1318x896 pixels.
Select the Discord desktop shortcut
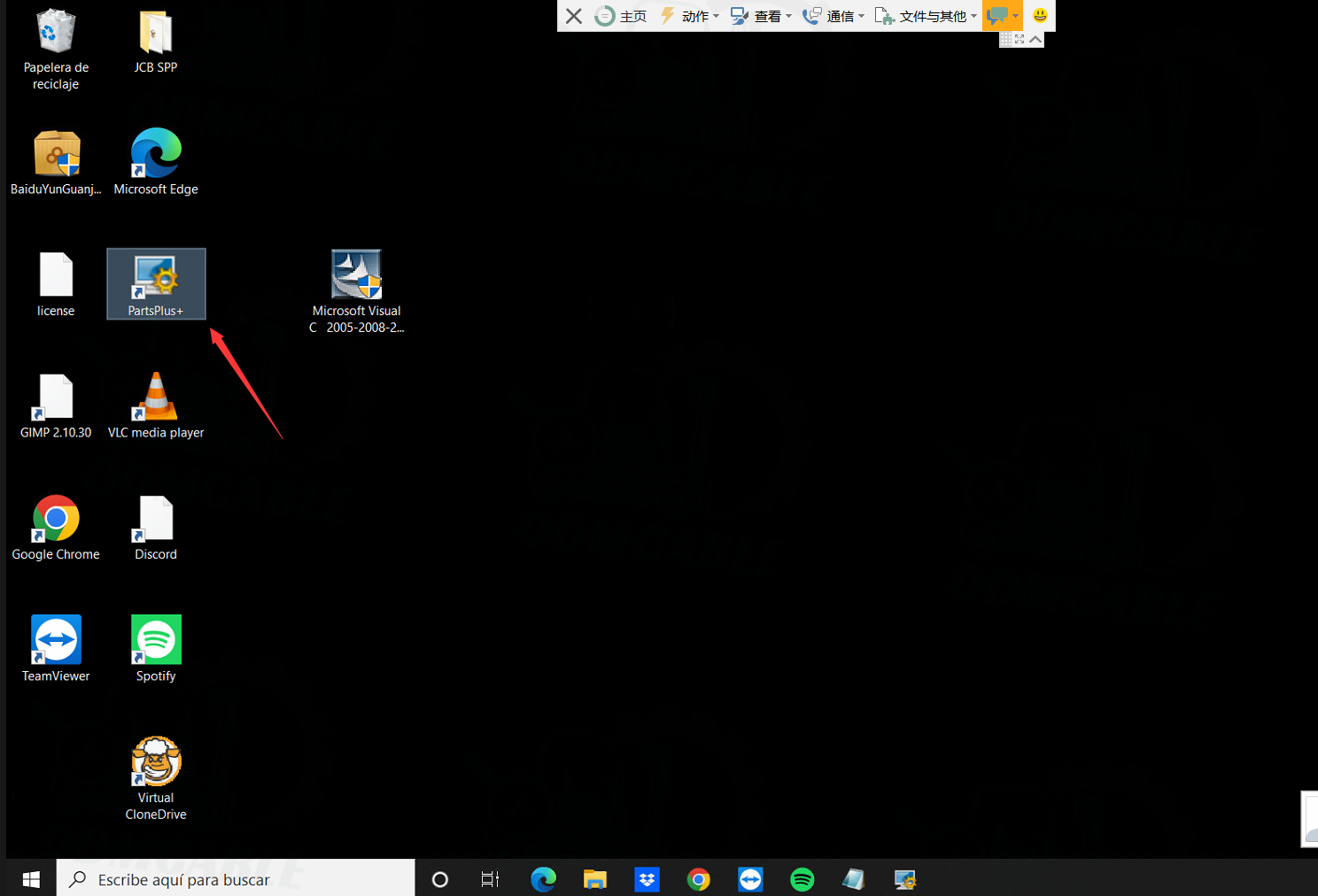click(x=156, y=528)
